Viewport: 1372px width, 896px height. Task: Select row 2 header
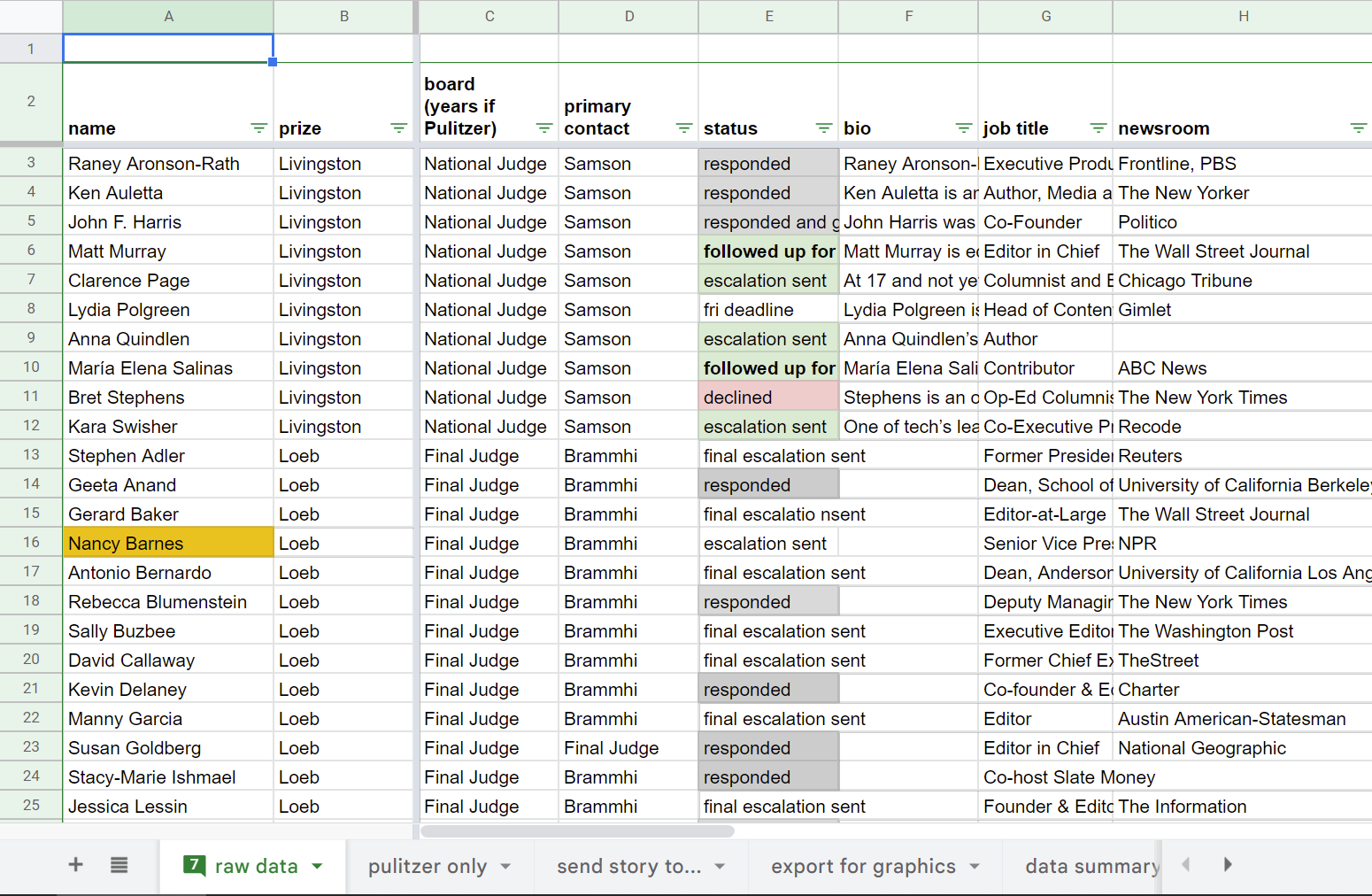(x=31, y=102)
